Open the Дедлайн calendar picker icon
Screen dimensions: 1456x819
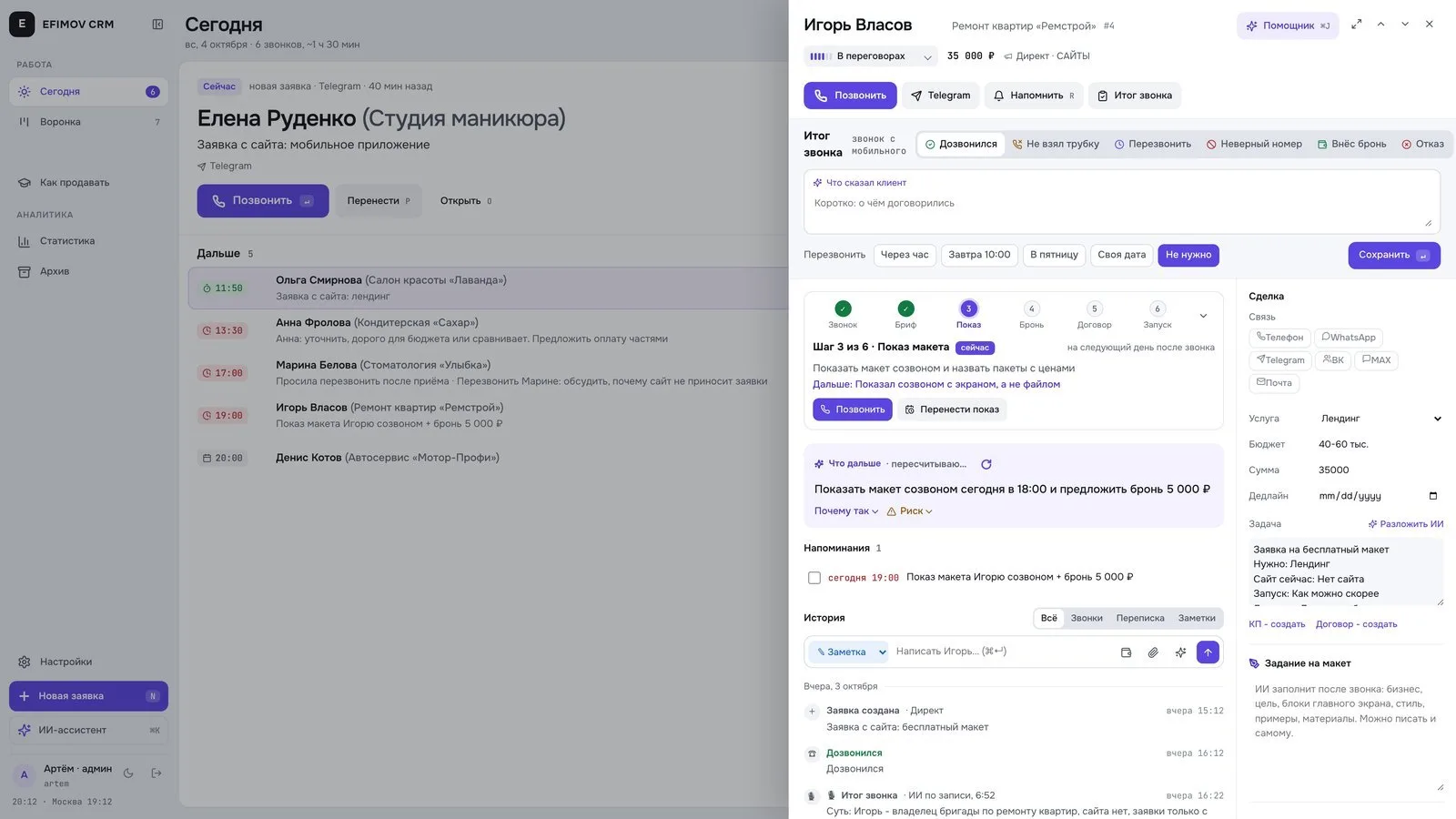(1433, 496)
